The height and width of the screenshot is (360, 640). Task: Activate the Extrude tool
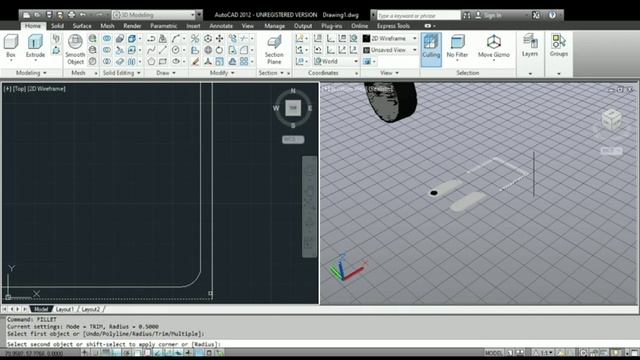pyautogui.click(x=35, y=46)
